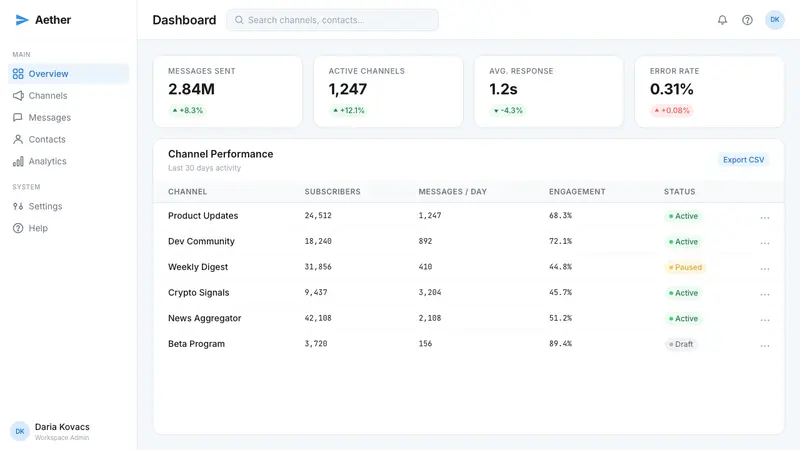Screen dimensions: 800x450
Task: Click Active status of Product Updates
Action: (683, 216)
